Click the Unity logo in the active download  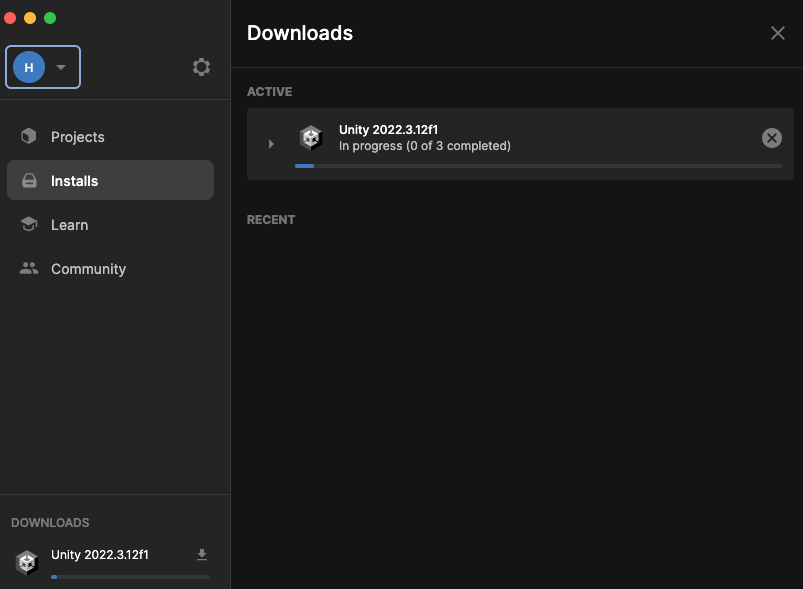(x=311, y=138)
